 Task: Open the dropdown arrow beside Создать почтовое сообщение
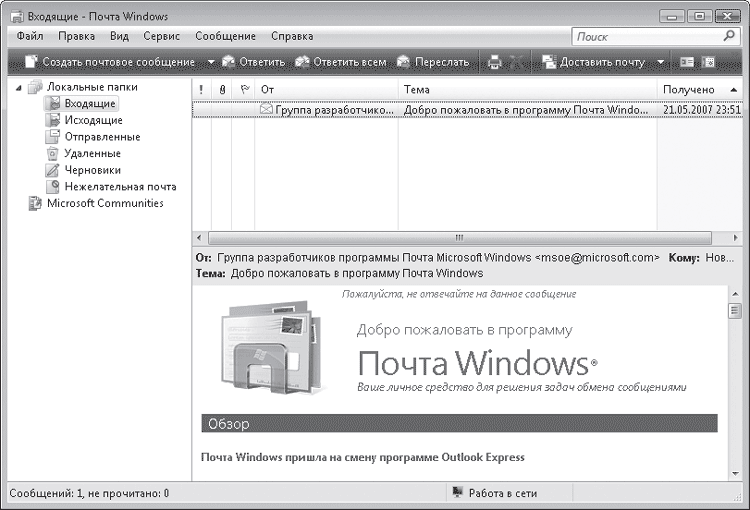click(x=211, y=62)
